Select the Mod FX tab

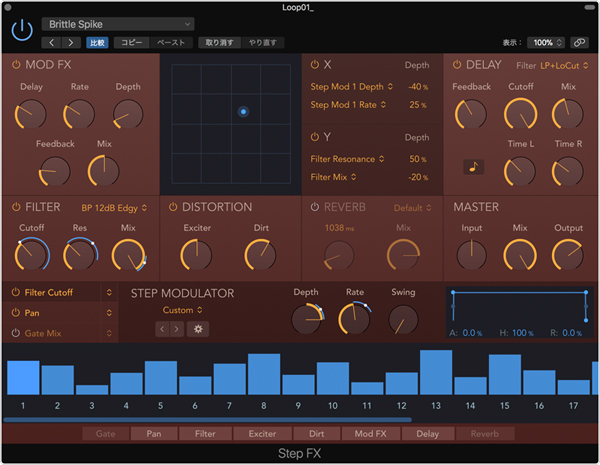tap(370, 434)
